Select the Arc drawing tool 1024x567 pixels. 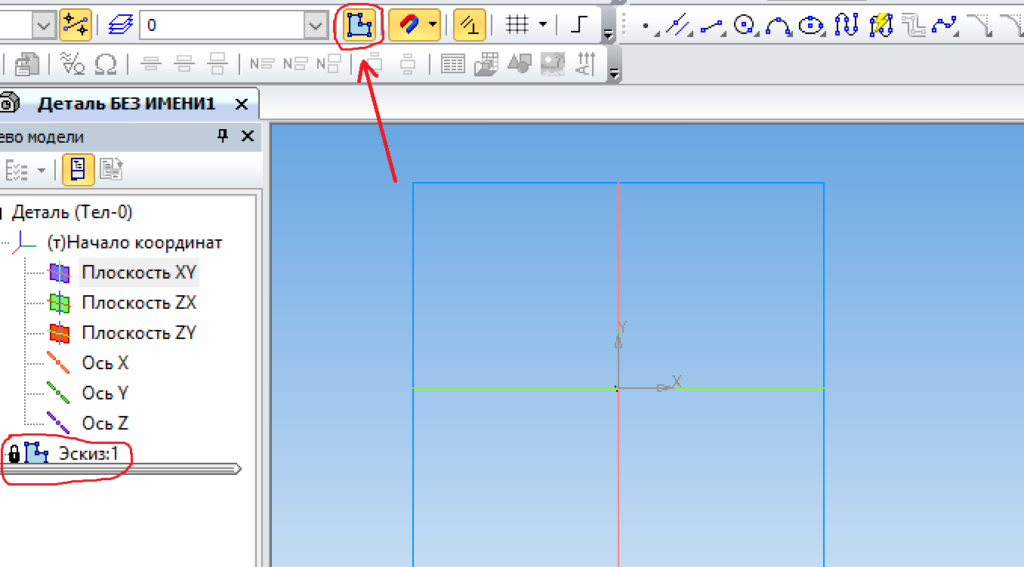[778, 25]
